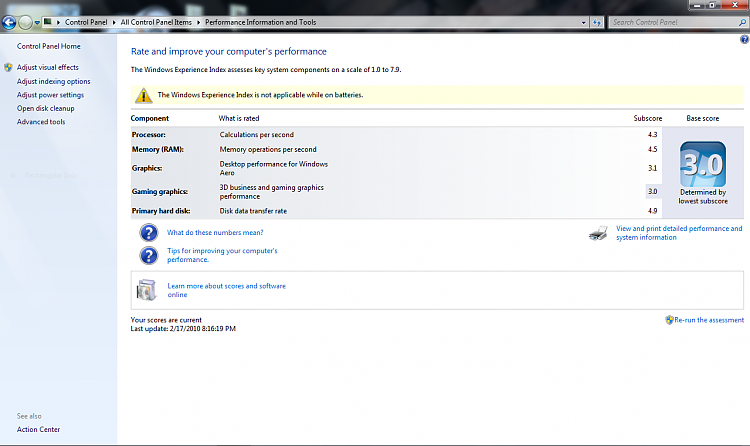Click the Base score column header

click(703, 118)
